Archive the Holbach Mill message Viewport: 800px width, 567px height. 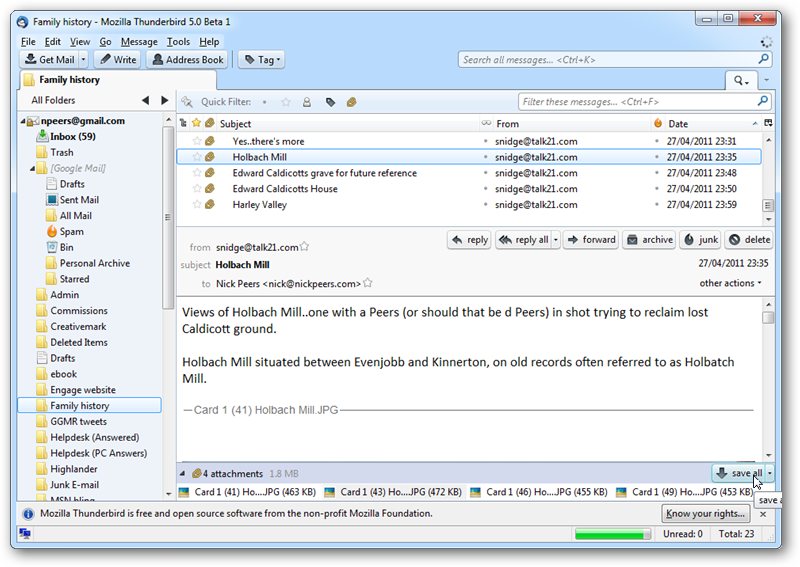[649, 239]
